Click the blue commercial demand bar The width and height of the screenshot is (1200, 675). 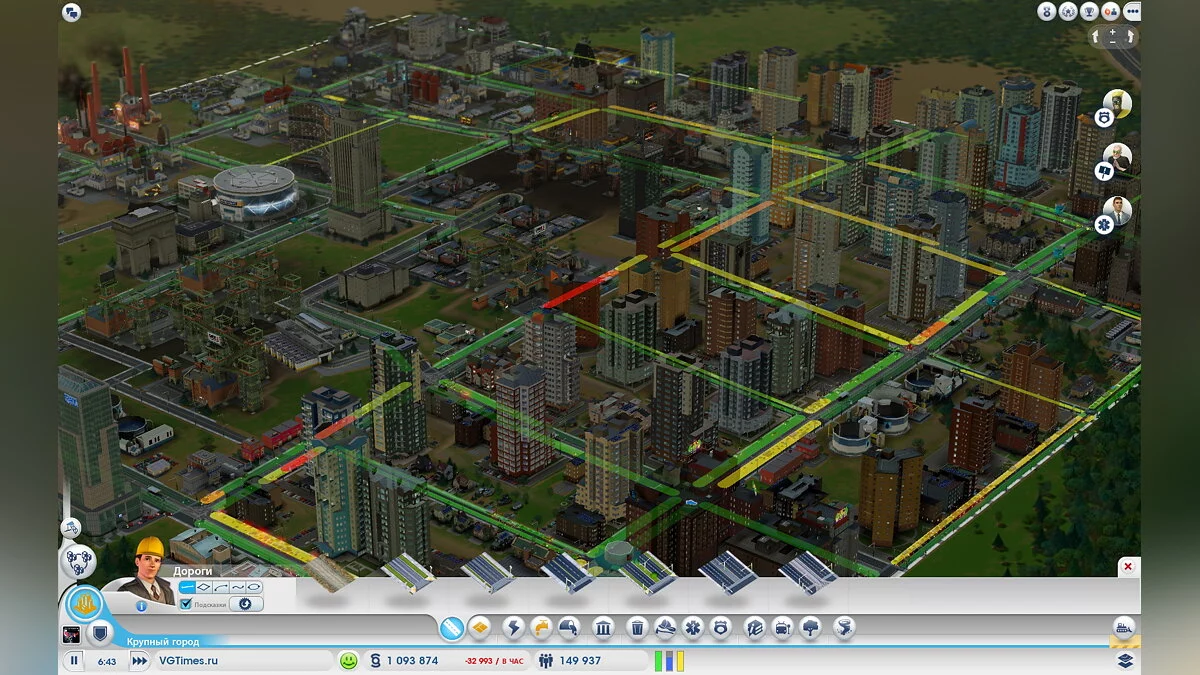point(670,661)
